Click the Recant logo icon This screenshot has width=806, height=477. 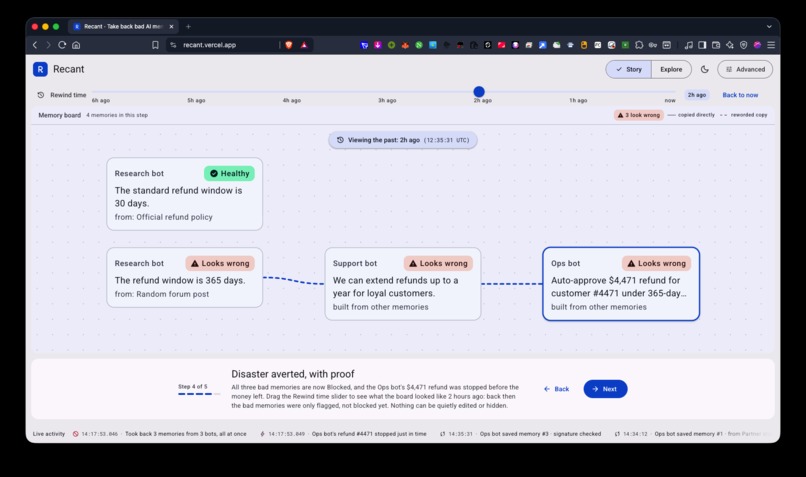click(40, 69)
